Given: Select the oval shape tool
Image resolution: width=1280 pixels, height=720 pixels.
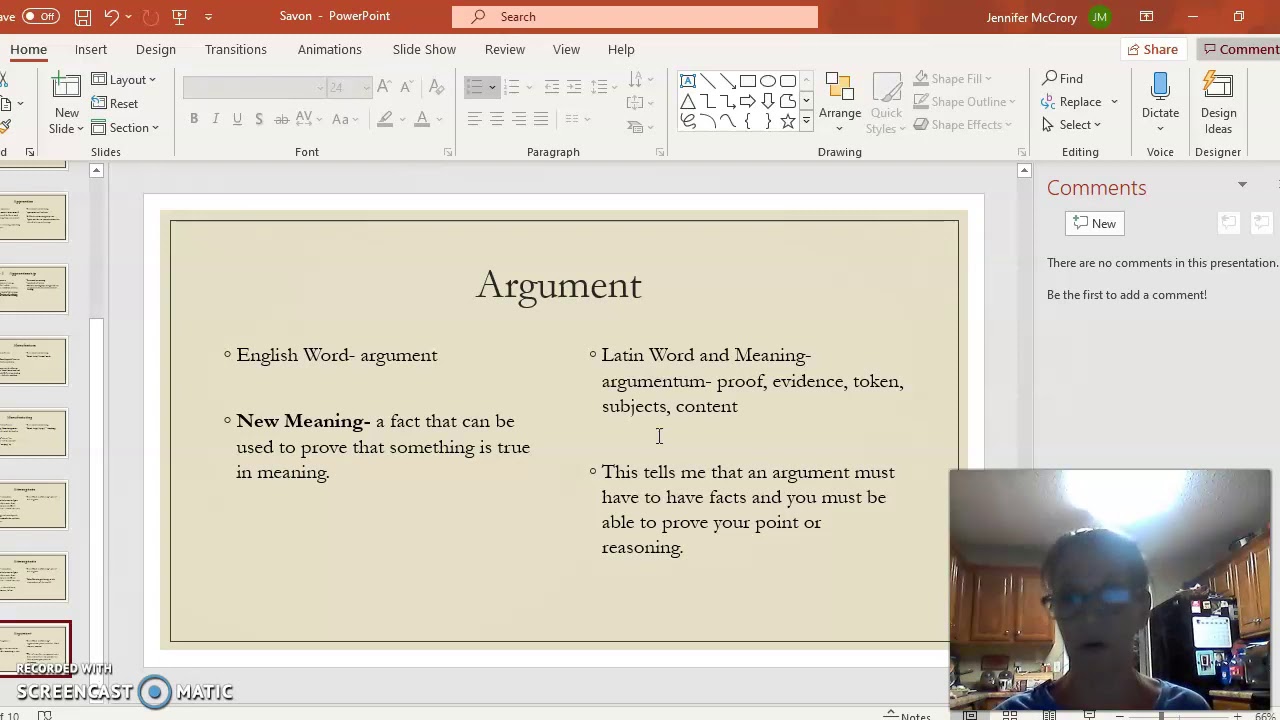Looking at the screenshot, I should tap(768, 81).
